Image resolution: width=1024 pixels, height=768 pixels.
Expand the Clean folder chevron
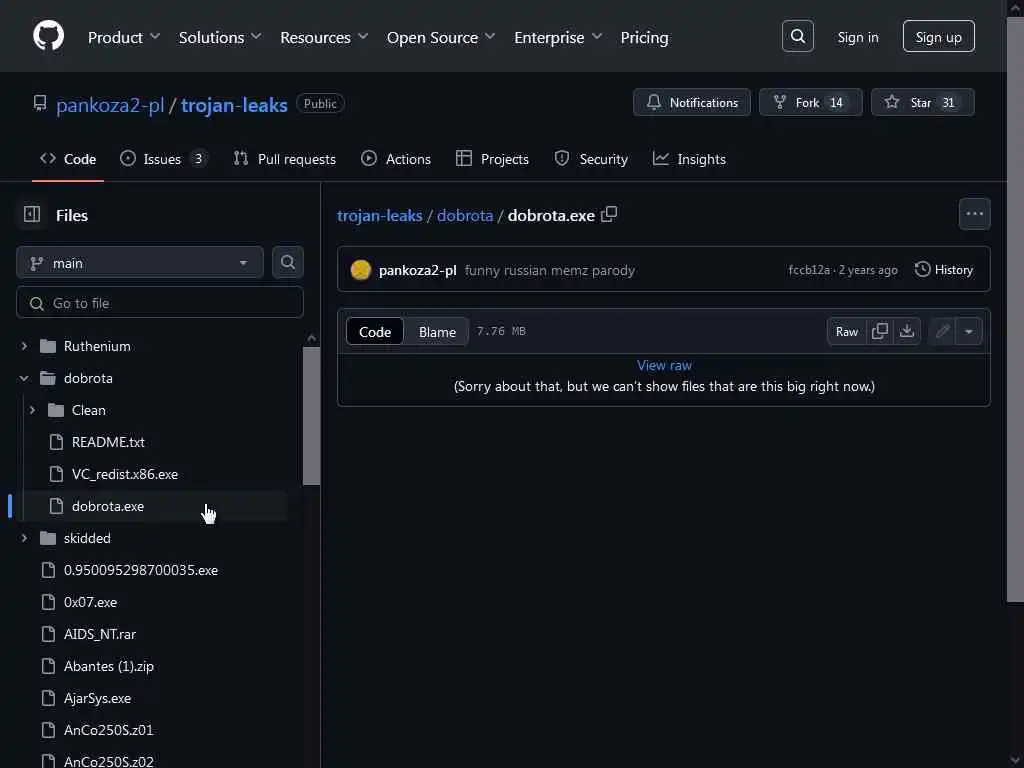(32, 410)
